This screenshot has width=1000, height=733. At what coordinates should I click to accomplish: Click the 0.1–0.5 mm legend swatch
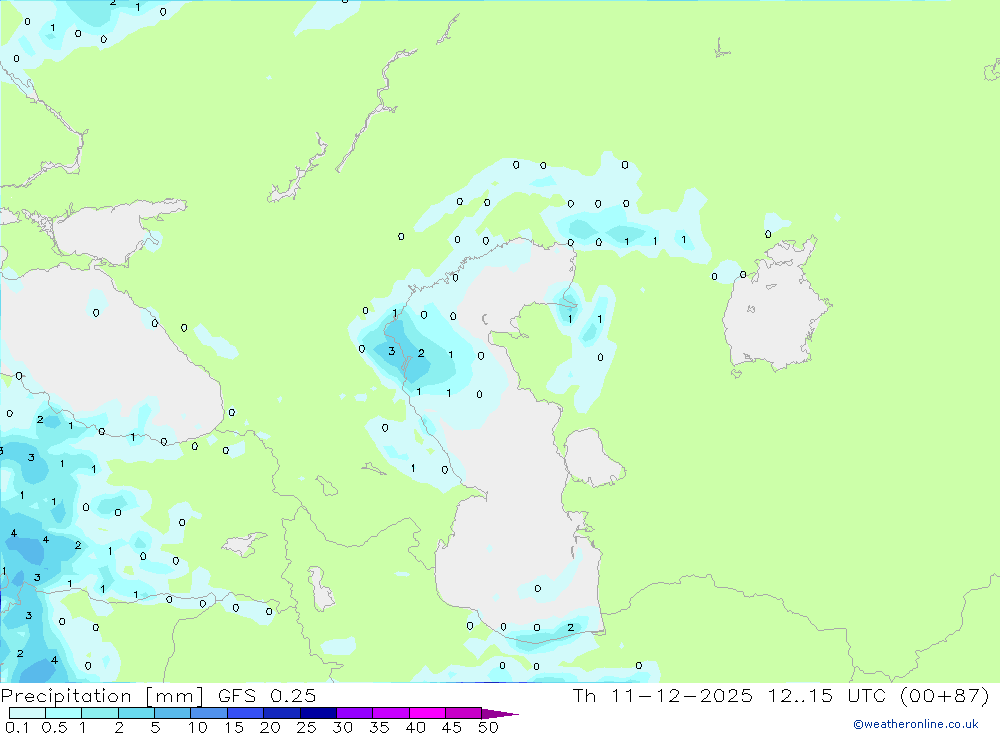tap(27, 713)
